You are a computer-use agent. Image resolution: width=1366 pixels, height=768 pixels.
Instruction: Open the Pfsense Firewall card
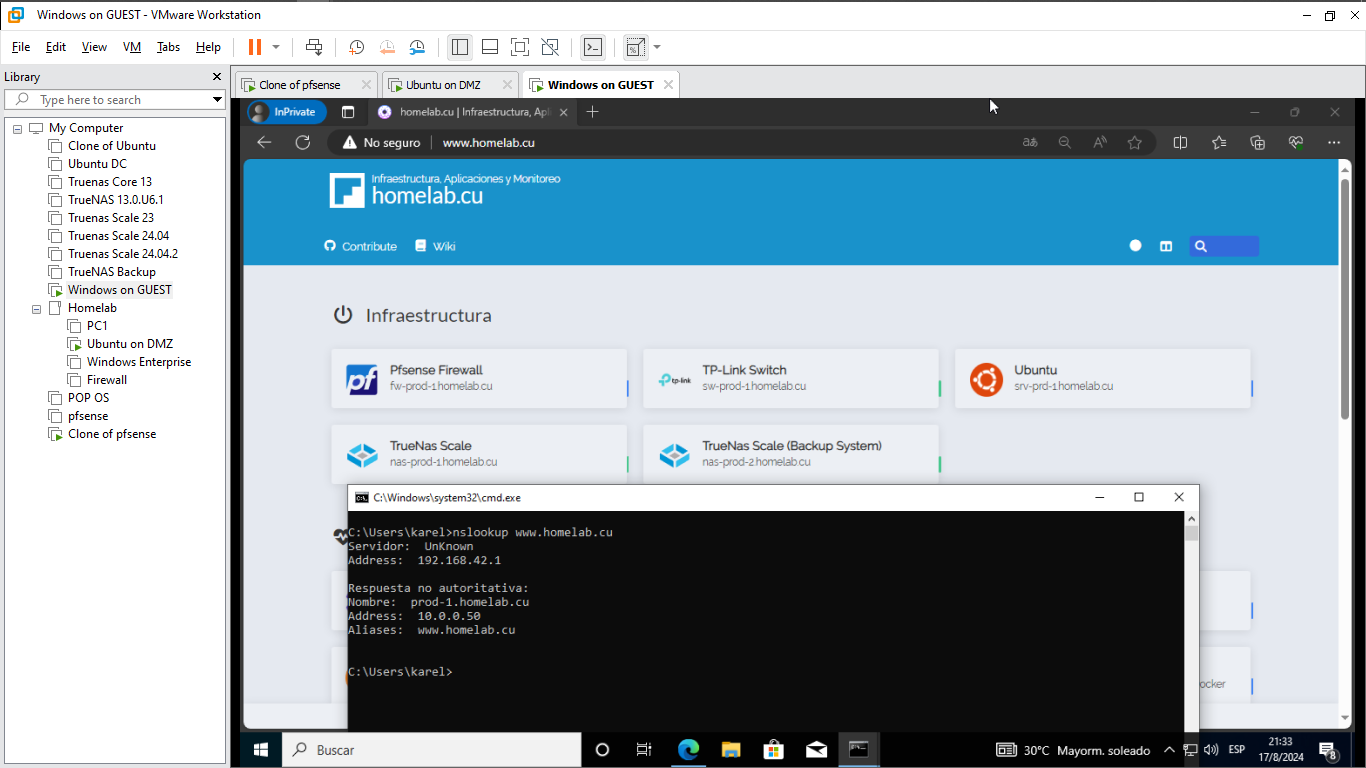tap(479, 378)
